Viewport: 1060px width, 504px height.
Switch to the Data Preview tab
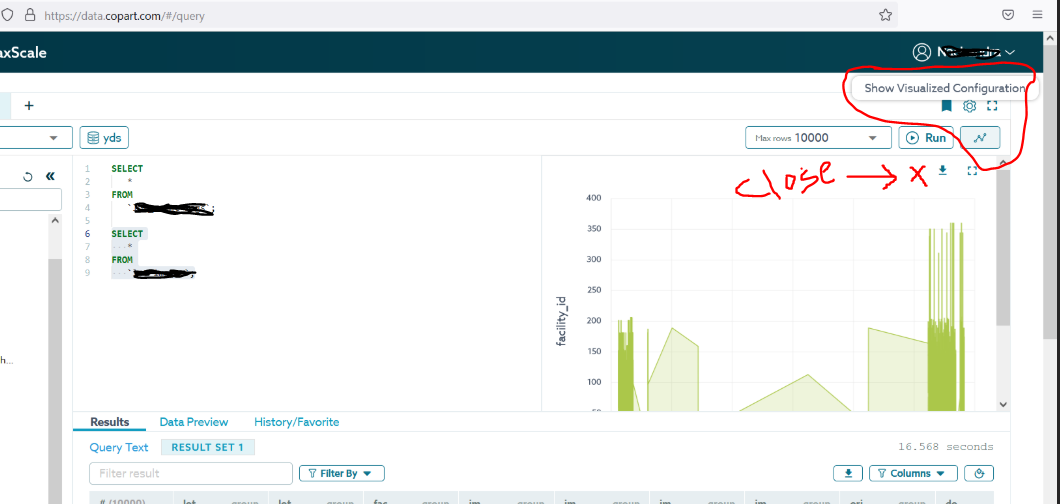pos(193,422)
